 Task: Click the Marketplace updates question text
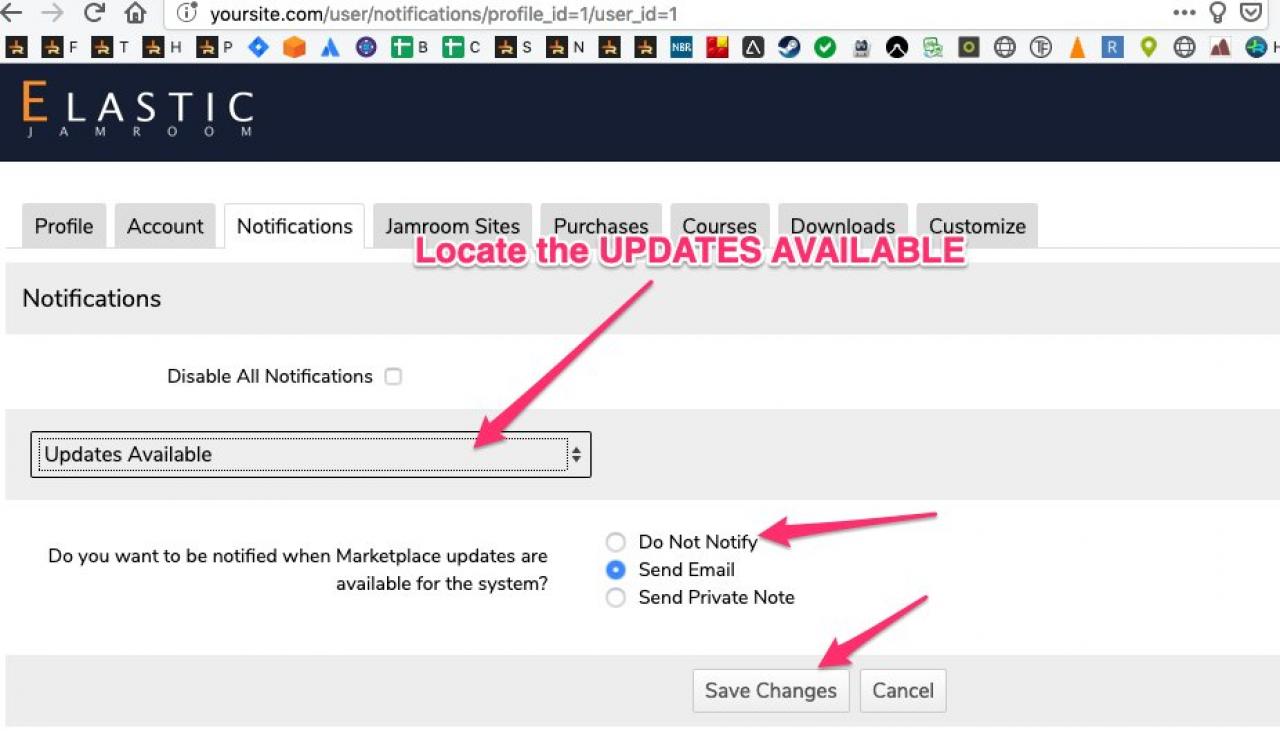[298, 570]
